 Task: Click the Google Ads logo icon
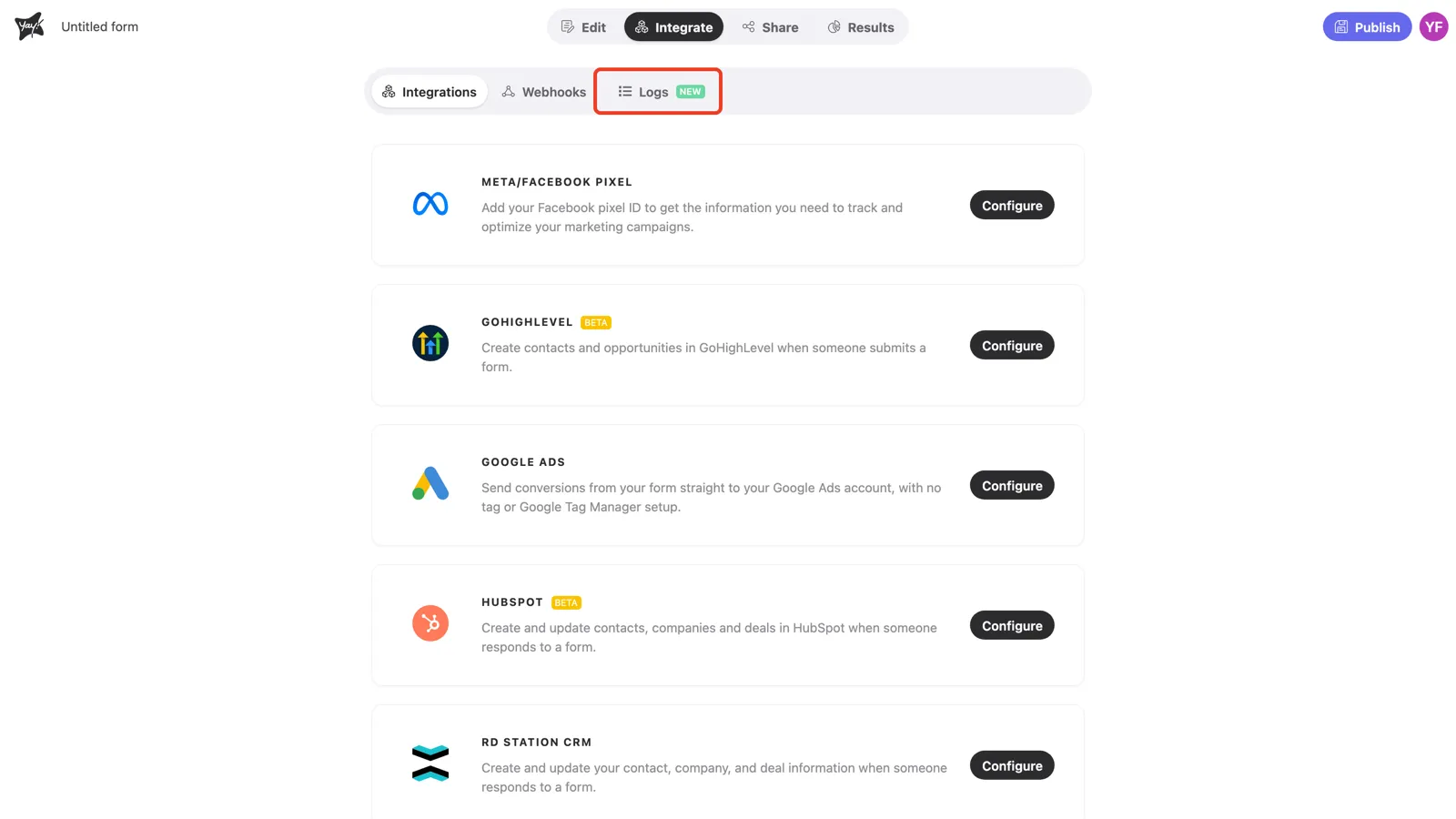pyautogui.click(x=430, y=483)
